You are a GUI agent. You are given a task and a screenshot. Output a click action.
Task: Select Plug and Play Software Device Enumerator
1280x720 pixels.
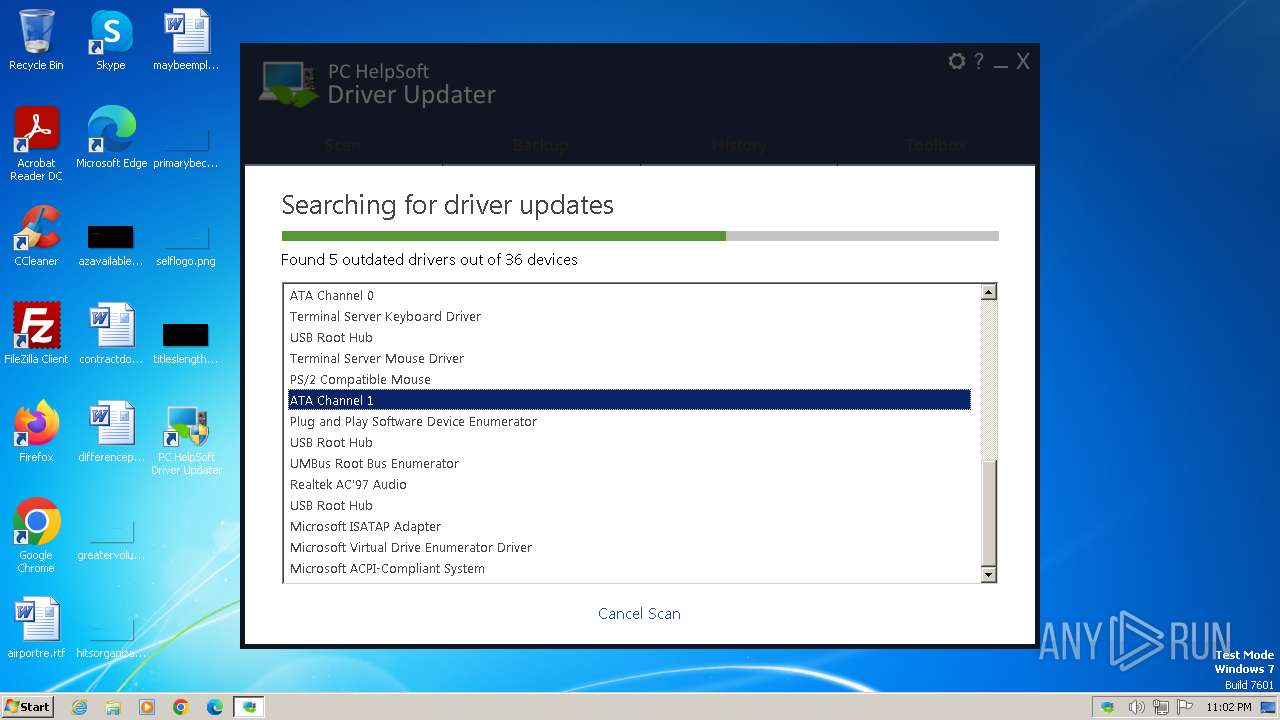(627, 422)
